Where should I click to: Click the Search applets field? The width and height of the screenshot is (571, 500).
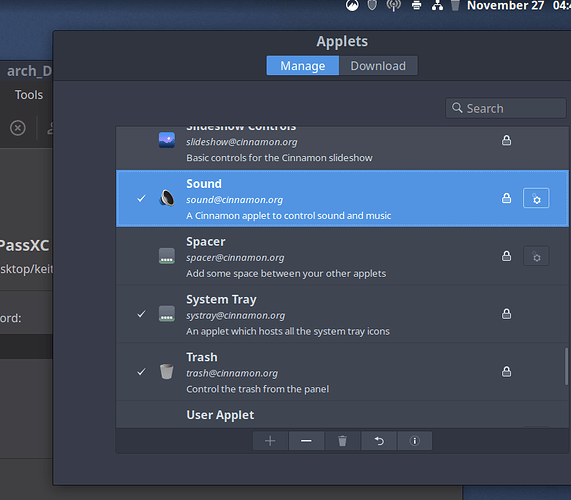506,108
